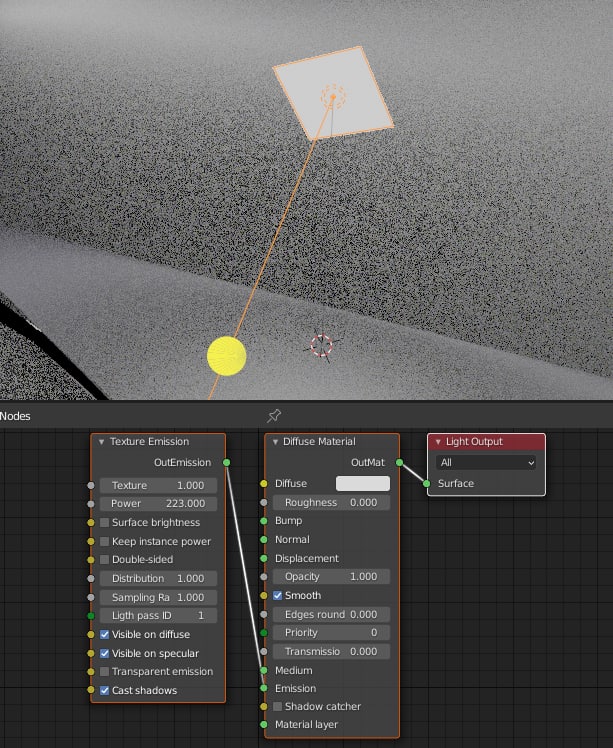Click the 3D cursor in viewport

[x=322, y=345]
